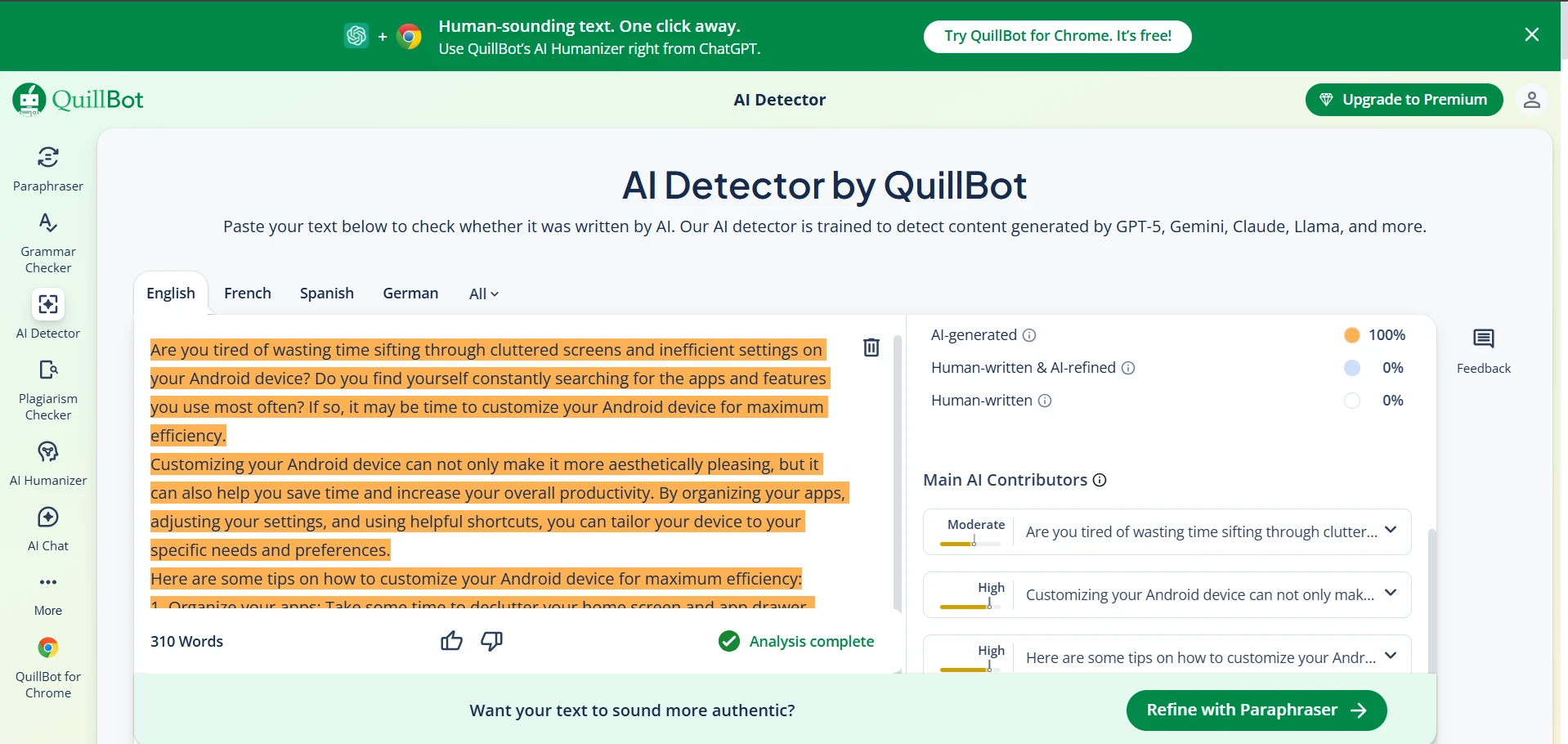Viewport: 1568px width, 744px height.
Task: Open the Feedback panel
Action: [1485, 349]
